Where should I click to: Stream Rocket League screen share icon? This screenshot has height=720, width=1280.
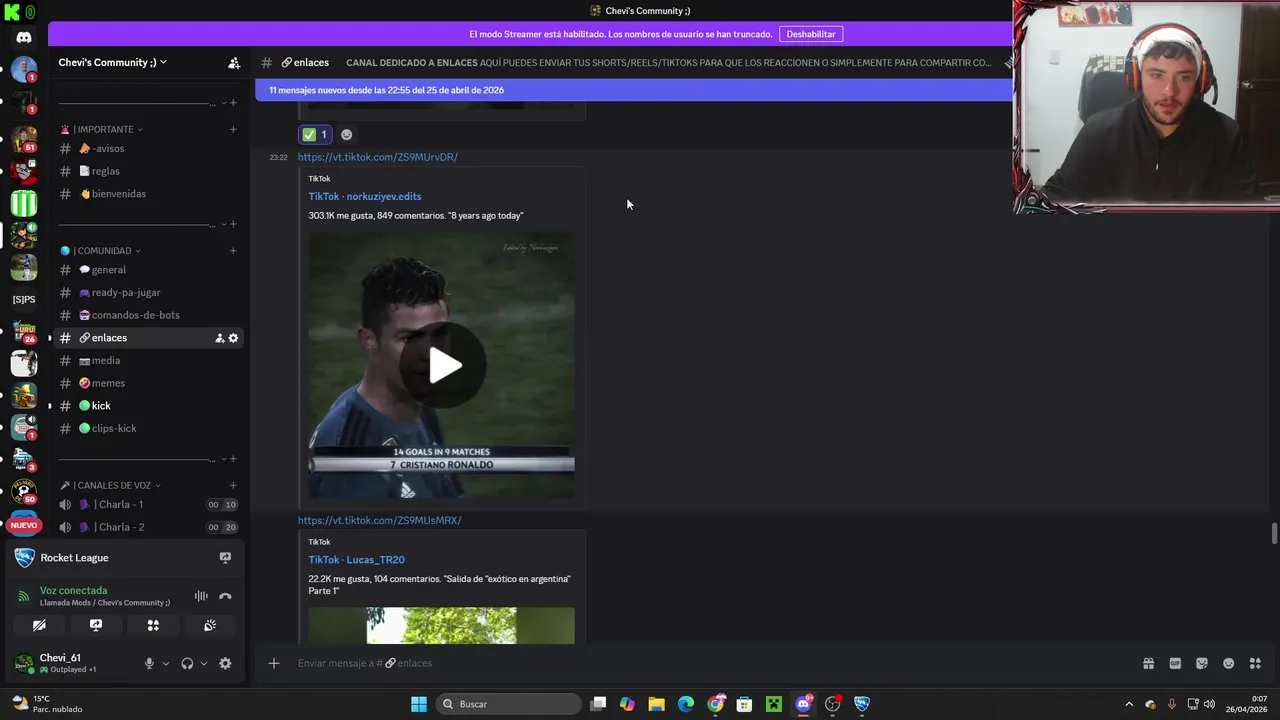pos(225,558)
